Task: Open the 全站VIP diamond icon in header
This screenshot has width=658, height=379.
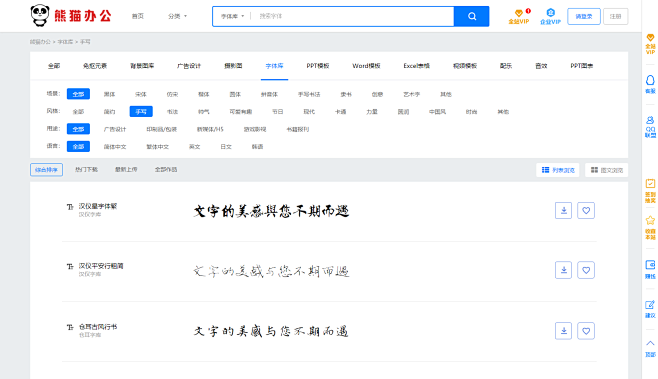Action: (x=519, y=16)
